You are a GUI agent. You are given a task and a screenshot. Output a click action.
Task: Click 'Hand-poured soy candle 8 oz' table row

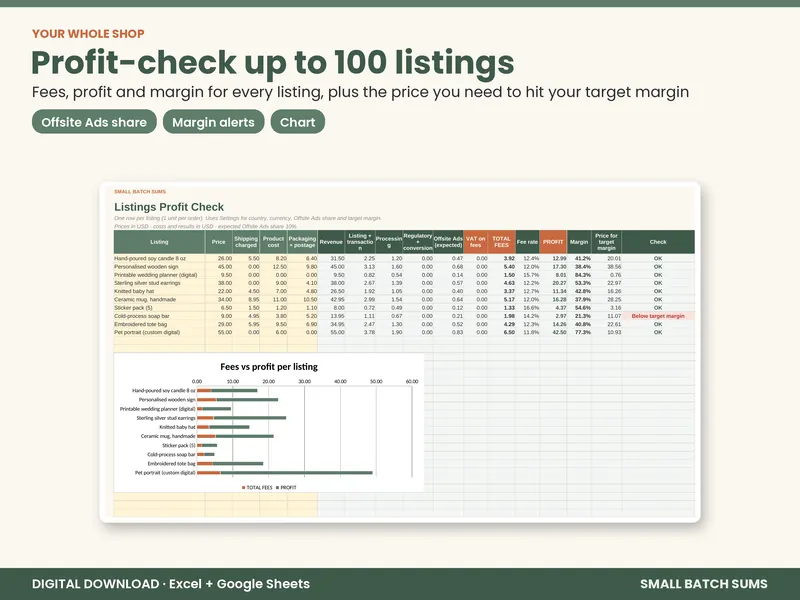[404, 258]
